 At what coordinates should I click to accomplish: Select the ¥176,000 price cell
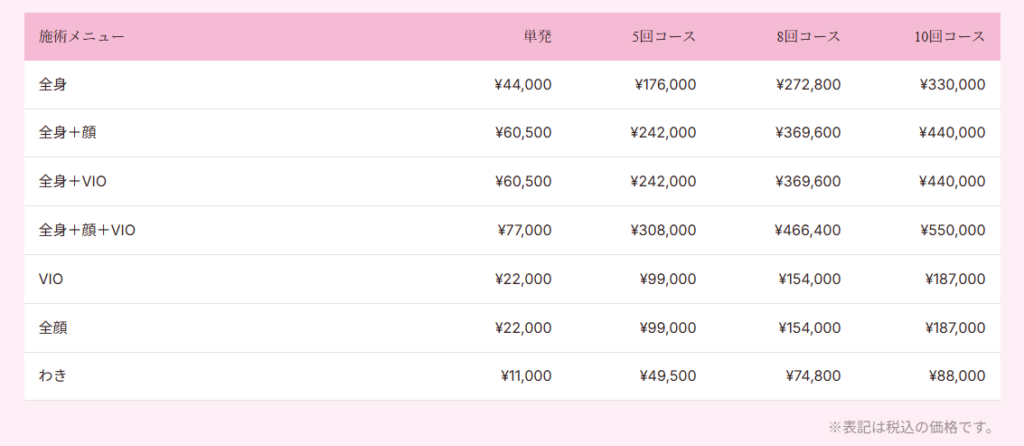665,85
